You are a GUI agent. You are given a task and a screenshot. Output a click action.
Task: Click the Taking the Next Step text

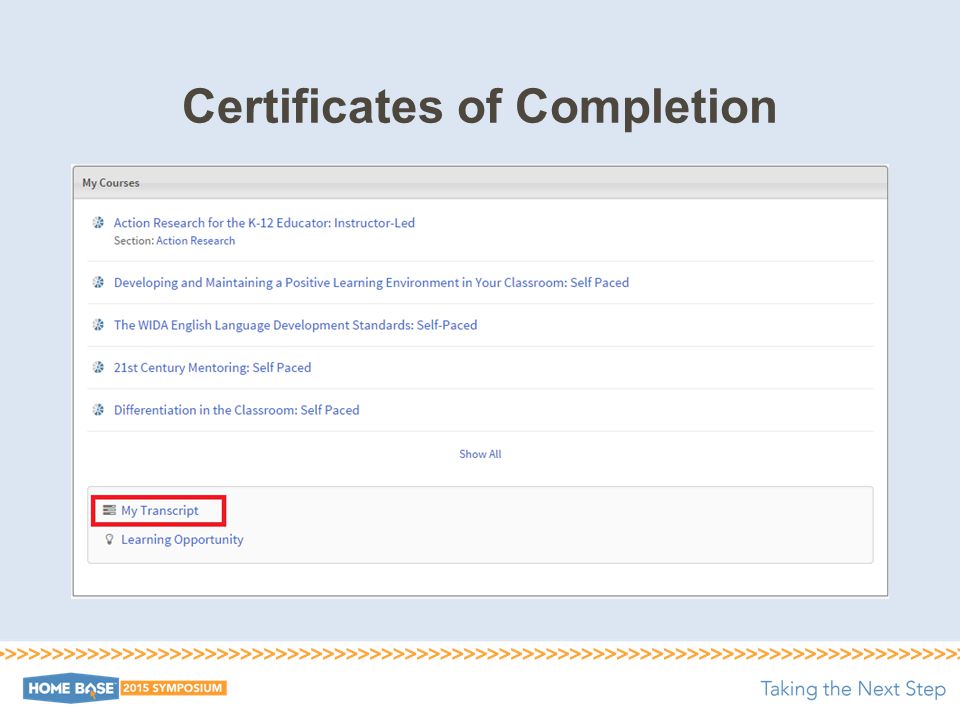point(853,689)
